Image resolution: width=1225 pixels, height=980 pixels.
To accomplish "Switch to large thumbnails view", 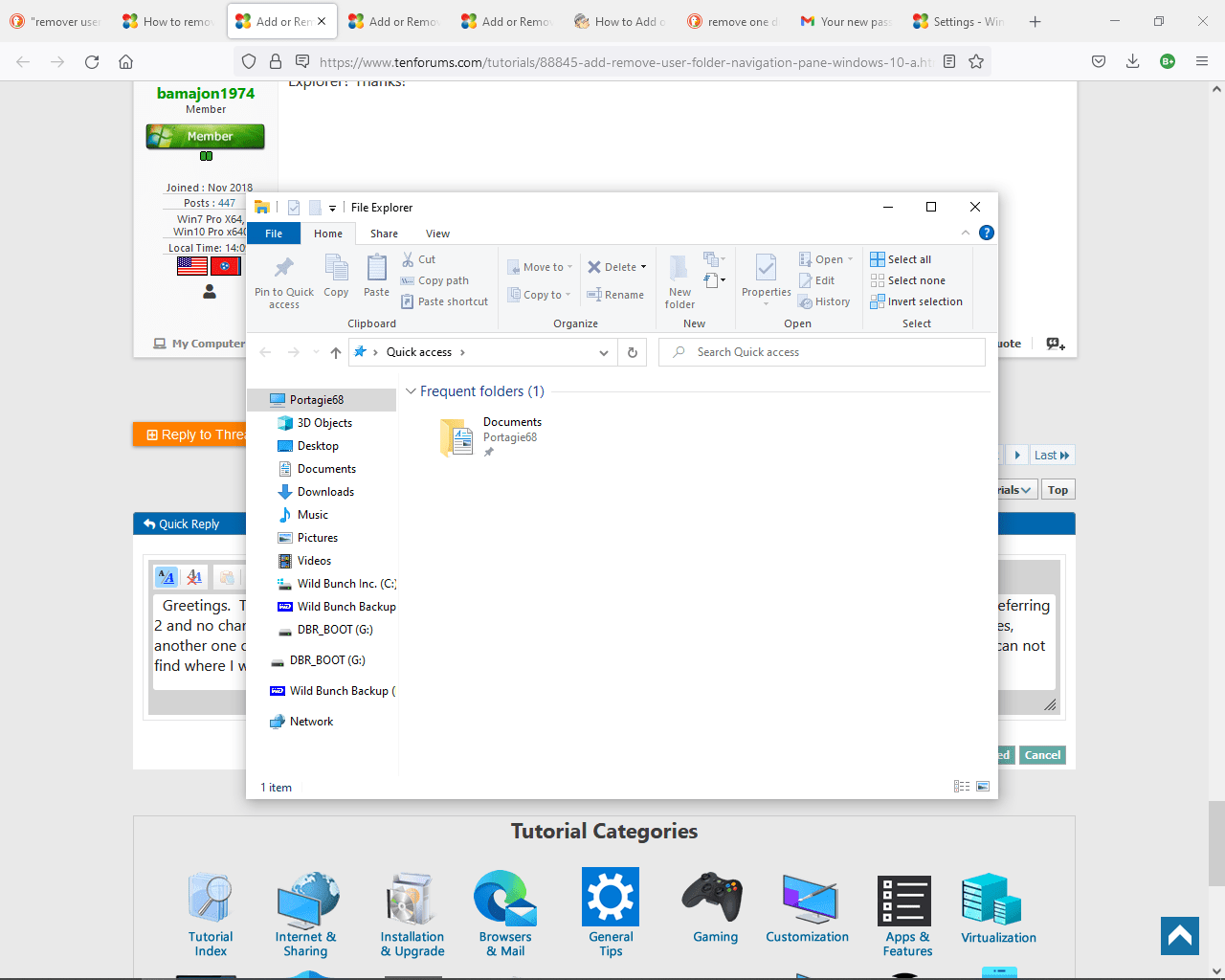I will (982, 786).
